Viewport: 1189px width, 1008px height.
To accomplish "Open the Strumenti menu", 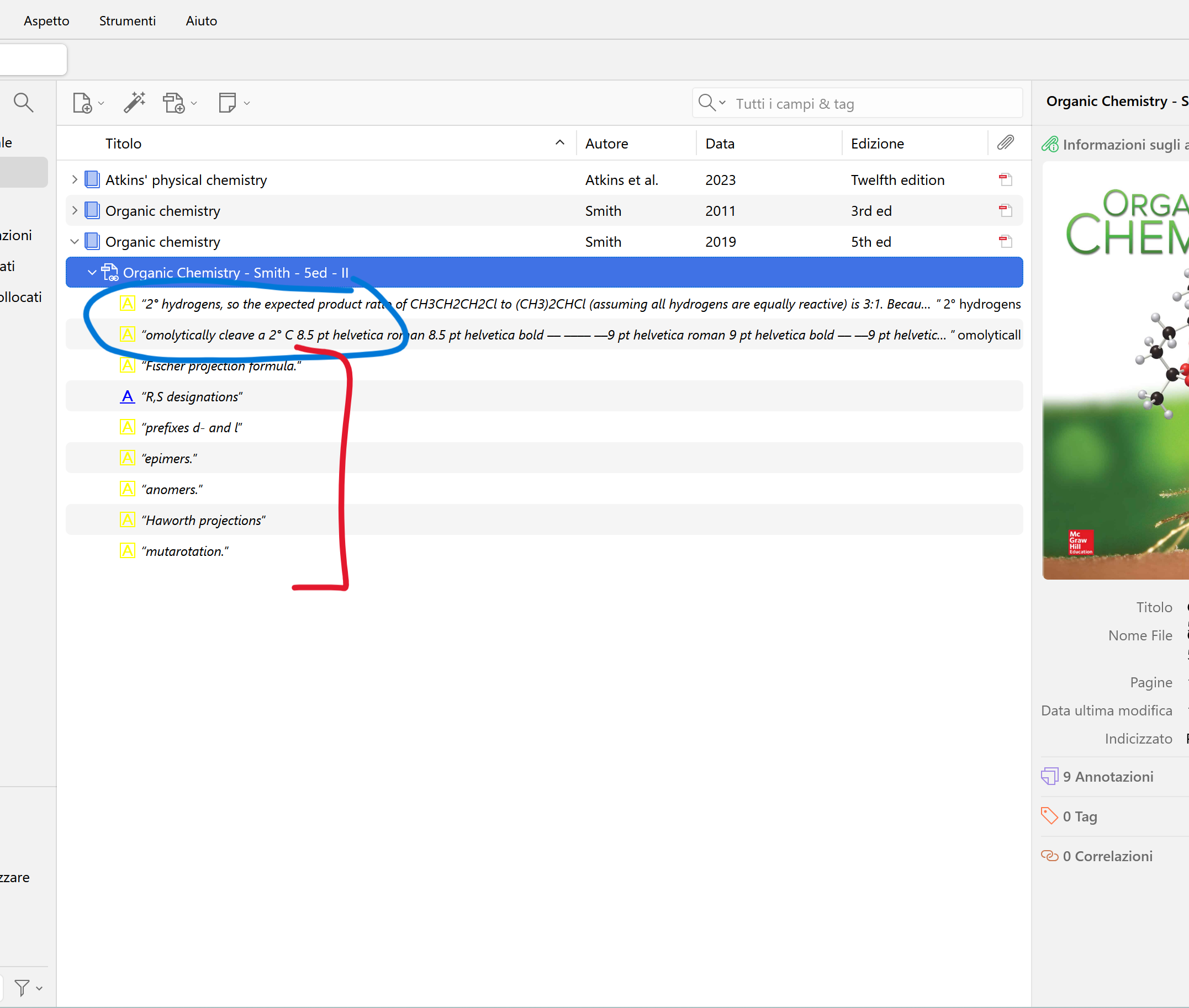I will pyautogui.click(x=127, y=20).
